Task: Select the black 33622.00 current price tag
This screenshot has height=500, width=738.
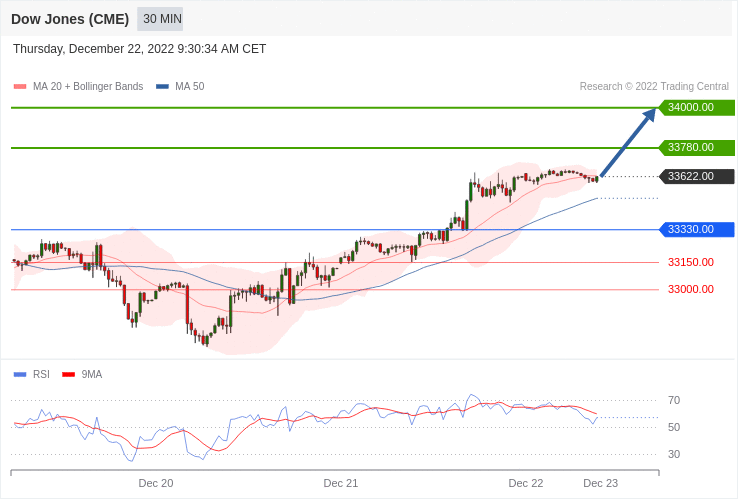Action: click(696, 176)
